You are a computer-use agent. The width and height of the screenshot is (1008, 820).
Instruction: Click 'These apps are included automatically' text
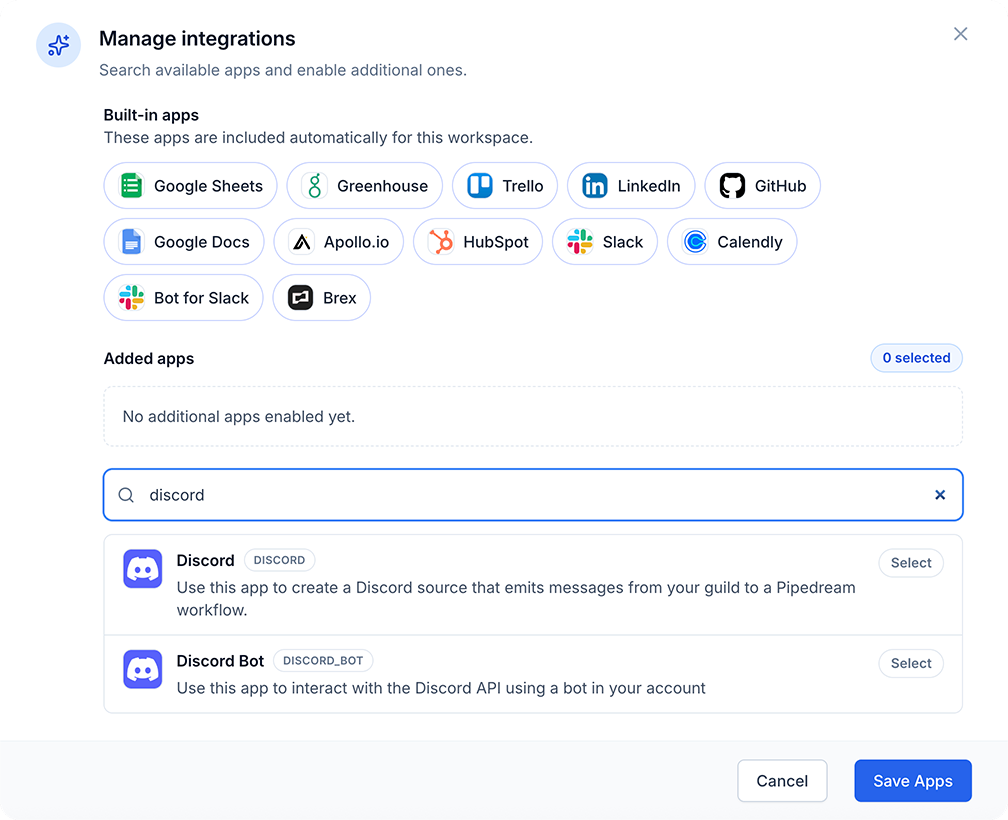(x=318, y=138)
